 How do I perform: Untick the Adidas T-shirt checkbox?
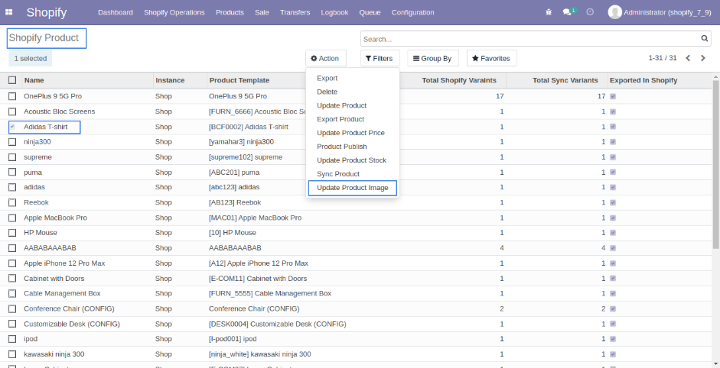(x=12, y=126)
